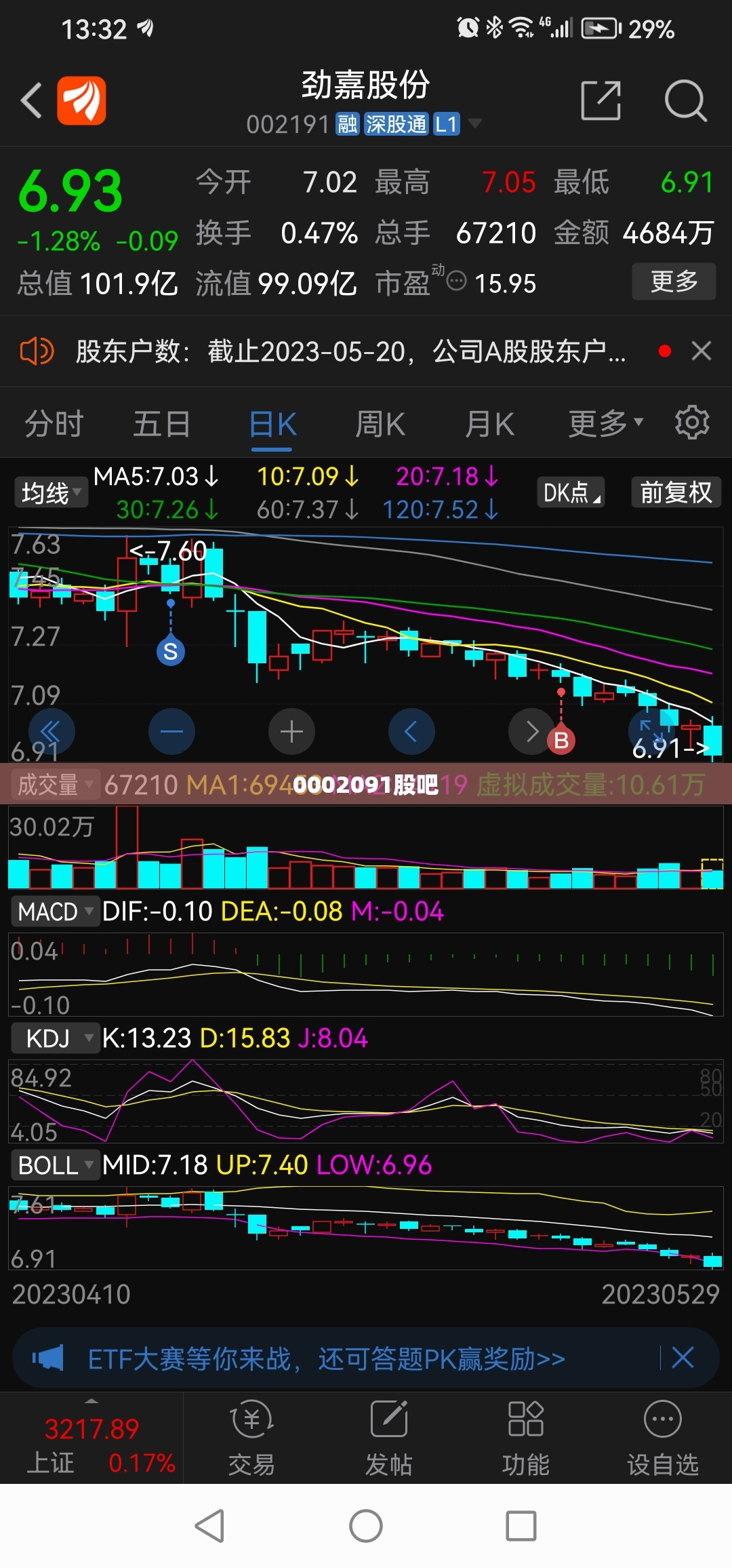The width and height of the screenshot is (732, 1568).
Task: Dismiss the shareholder announcement bar
Action: tap(701, 351)
